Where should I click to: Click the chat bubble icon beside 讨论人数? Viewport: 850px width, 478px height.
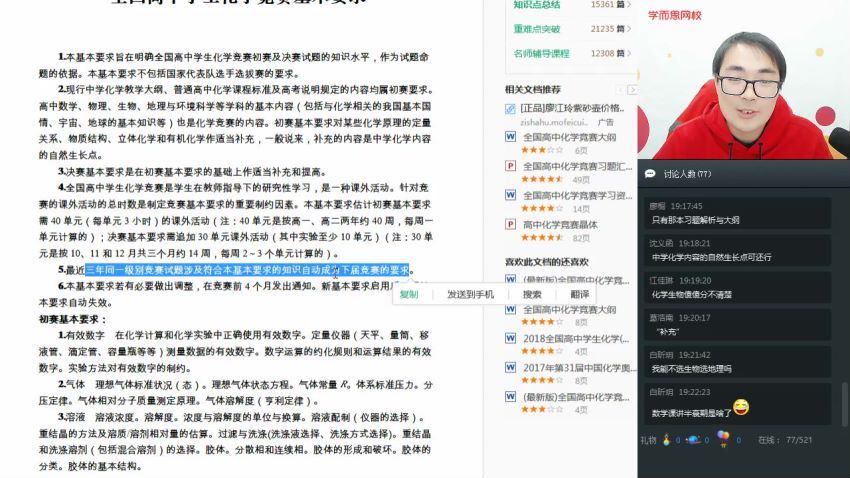pos(650,173)
